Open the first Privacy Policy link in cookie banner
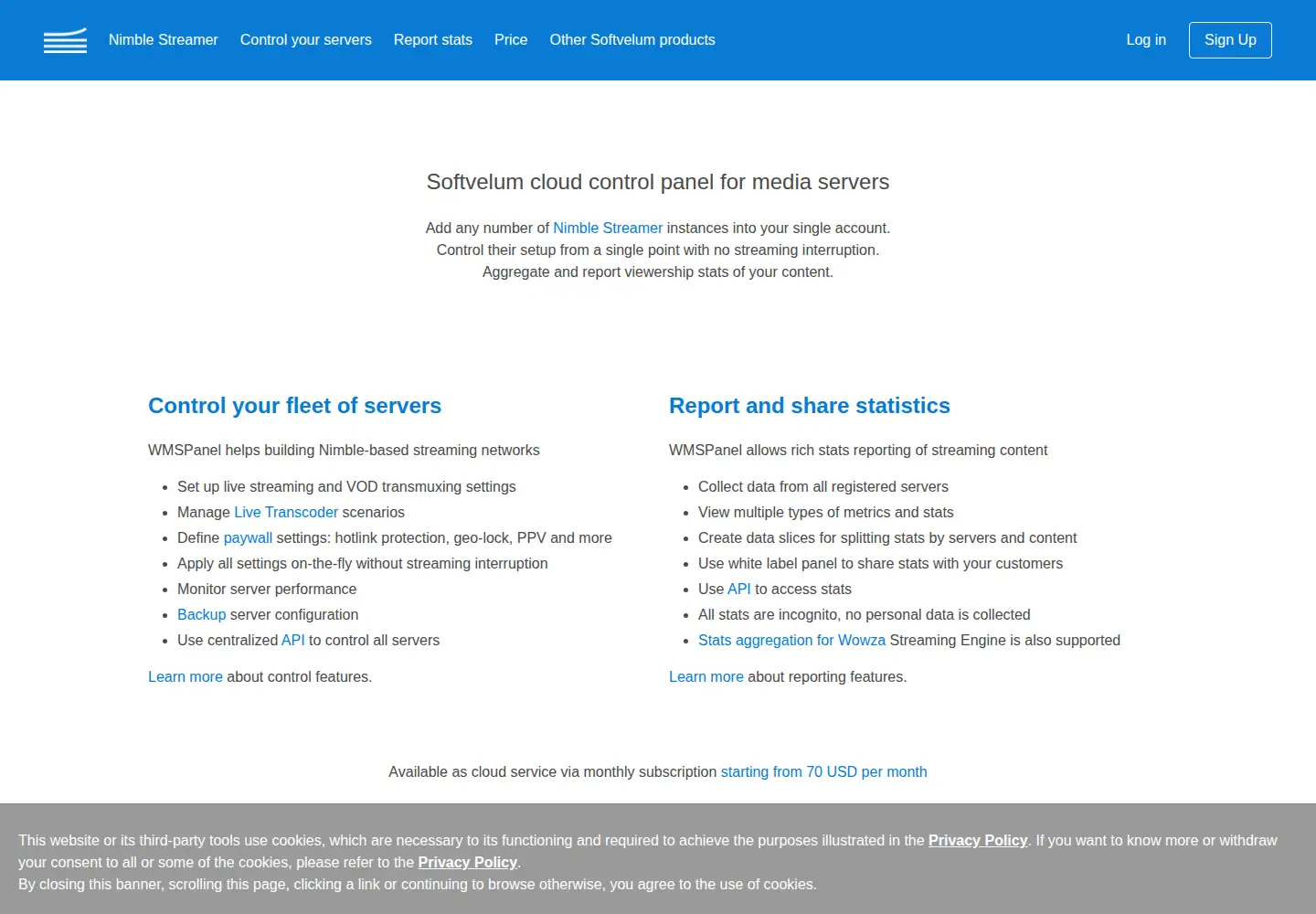Viewport: 1316px width, 914px height. click(x=978, y=841)
